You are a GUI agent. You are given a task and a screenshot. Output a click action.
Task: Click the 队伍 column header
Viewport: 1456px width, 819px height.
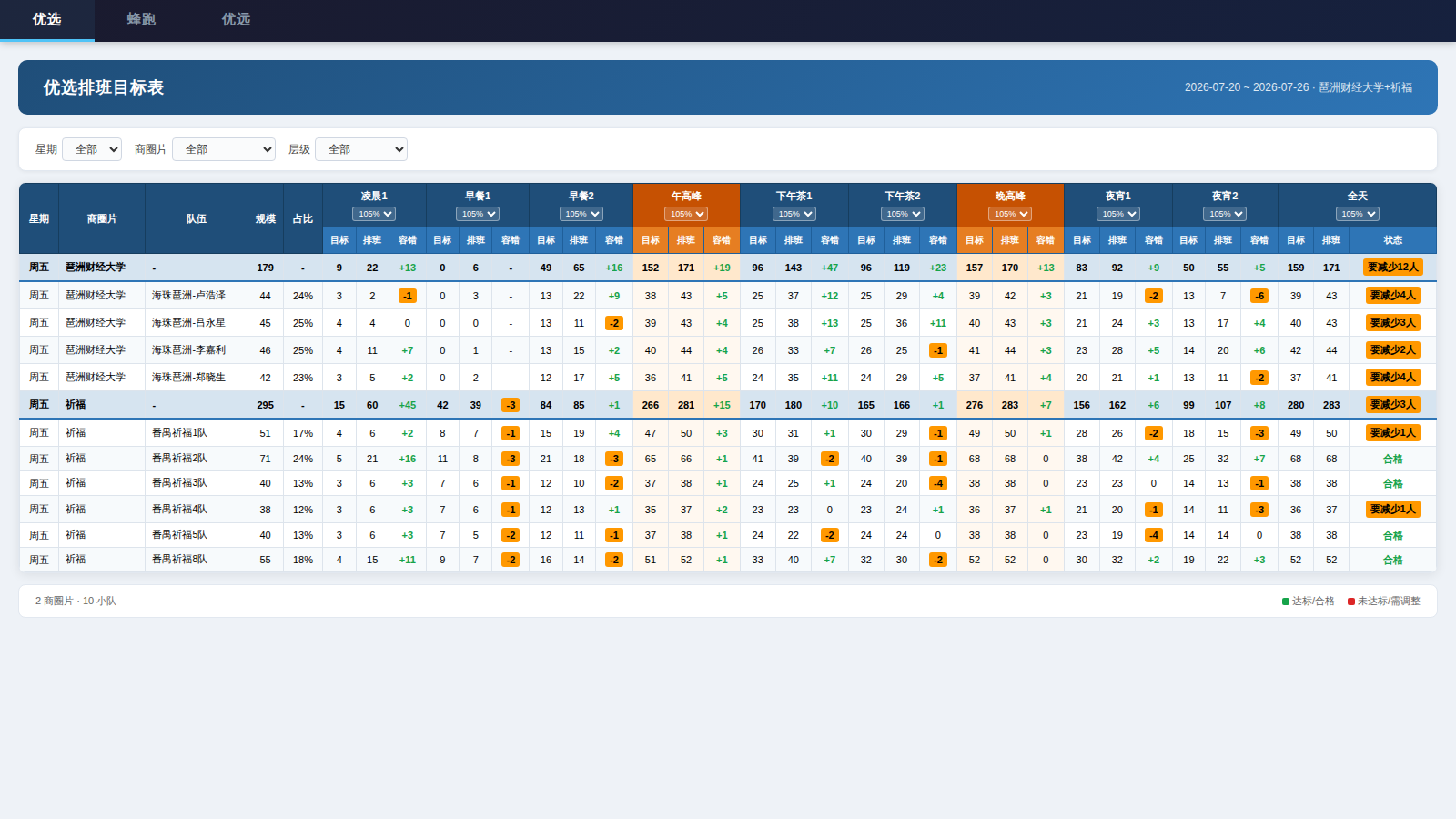coord(197,218)
